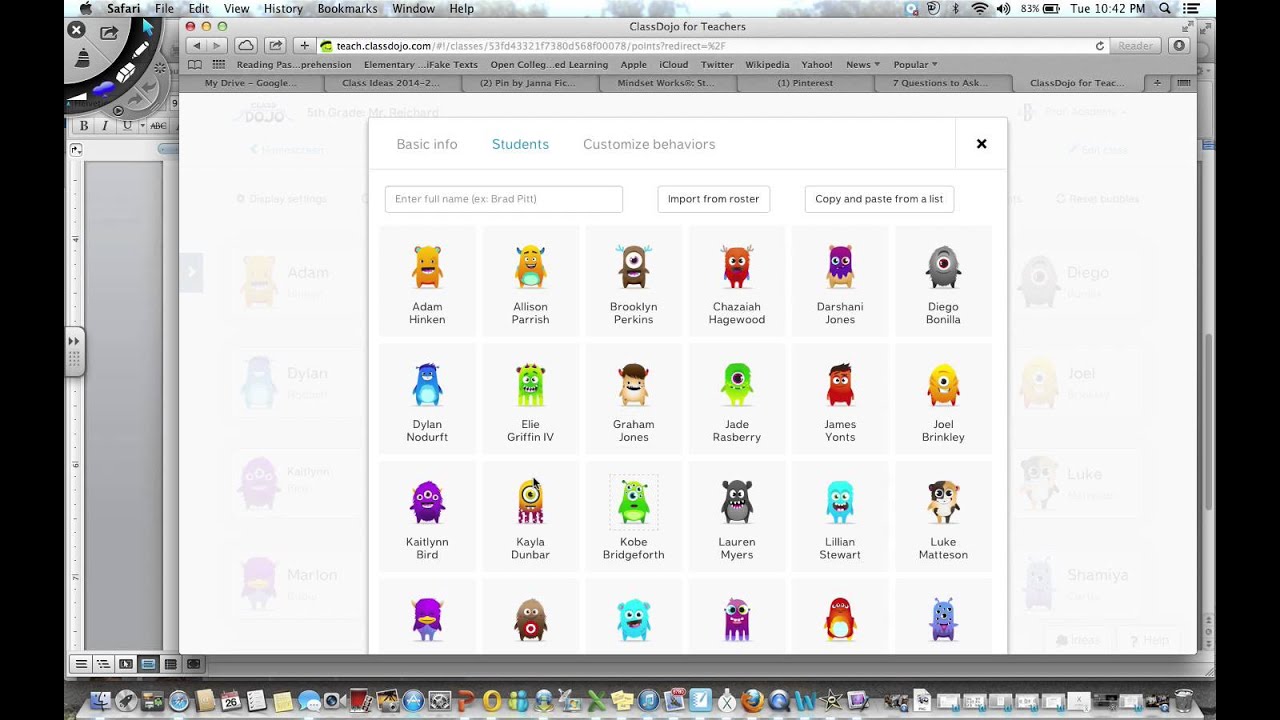The height and width of the screenshot is (720, 1280).
Task: Pick Lauren Myers' dark gray avatar
Action: click(x=737, y=502)
